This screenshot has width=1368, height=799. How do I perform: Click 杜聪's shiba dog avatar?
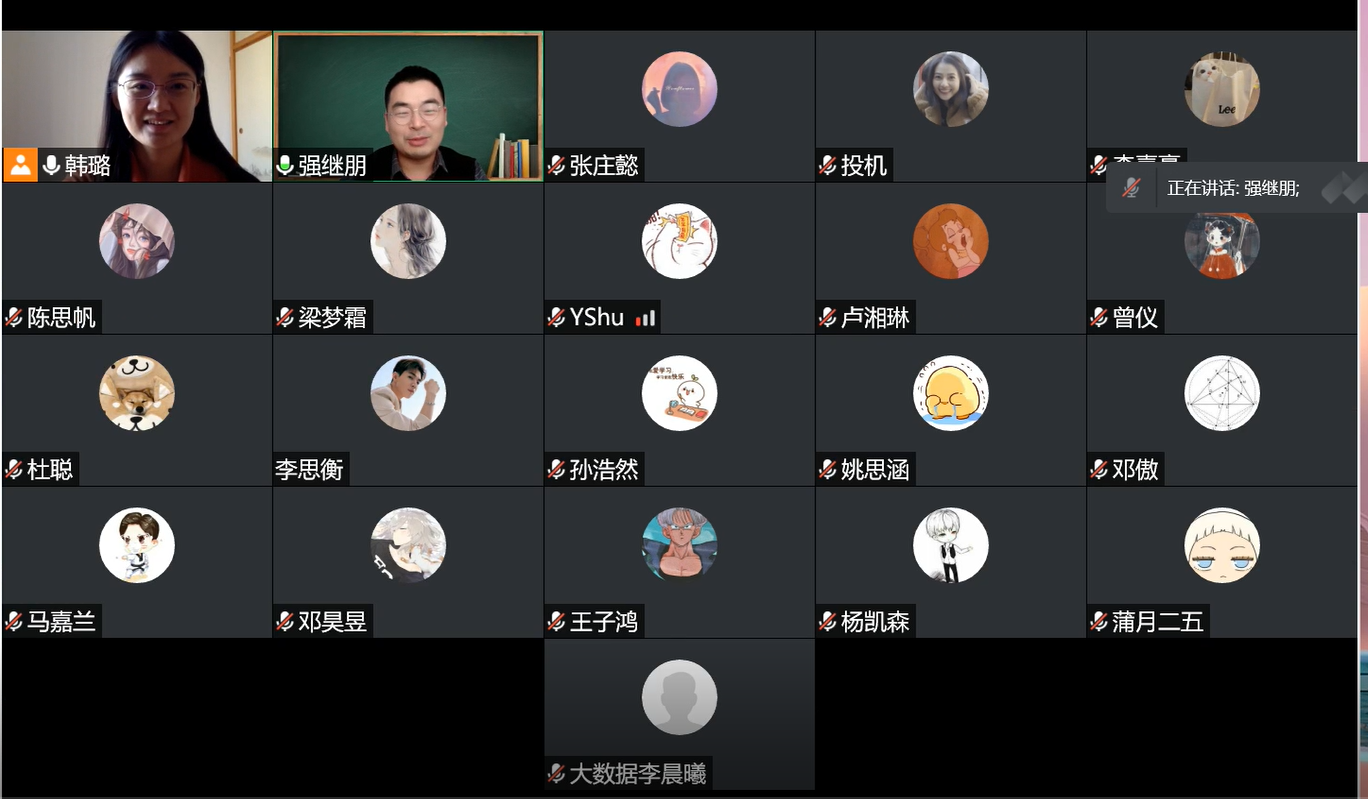pyautogui.click(x=137, y=393)
